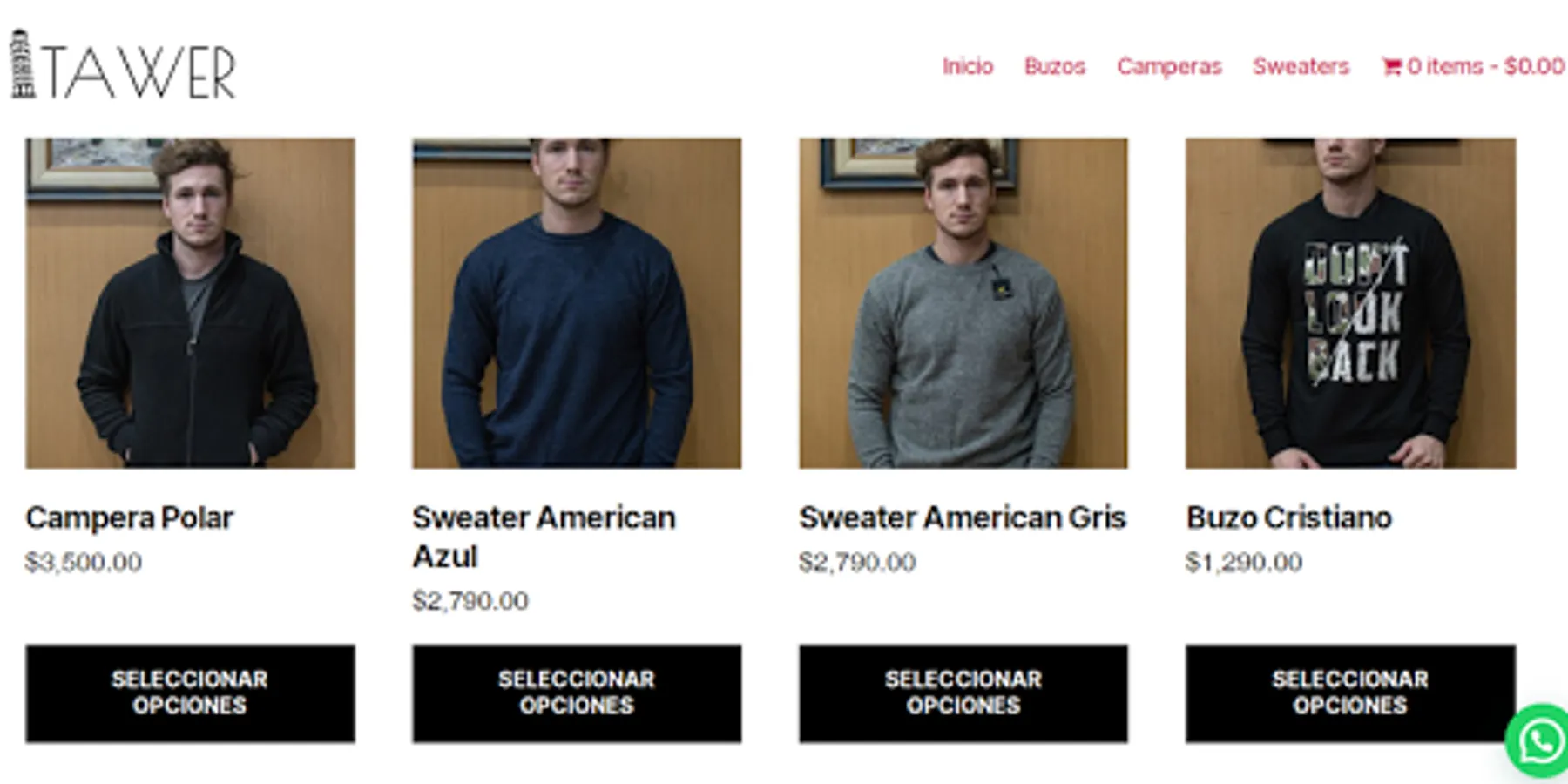
Task: Open the Camperas category
Action: tap(1169, 66)
